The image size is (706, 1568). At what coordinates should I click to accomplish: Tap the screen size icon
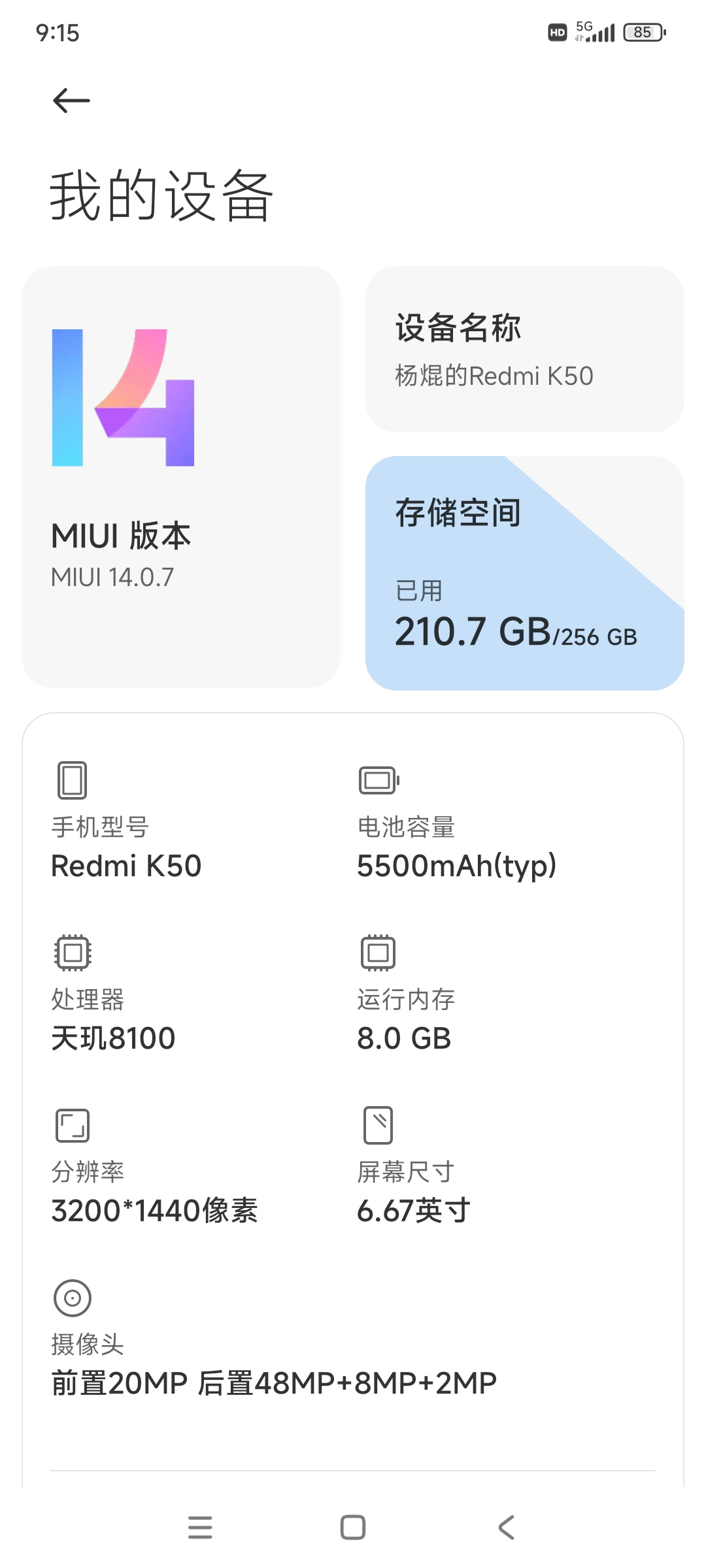tap(378, 1125)
